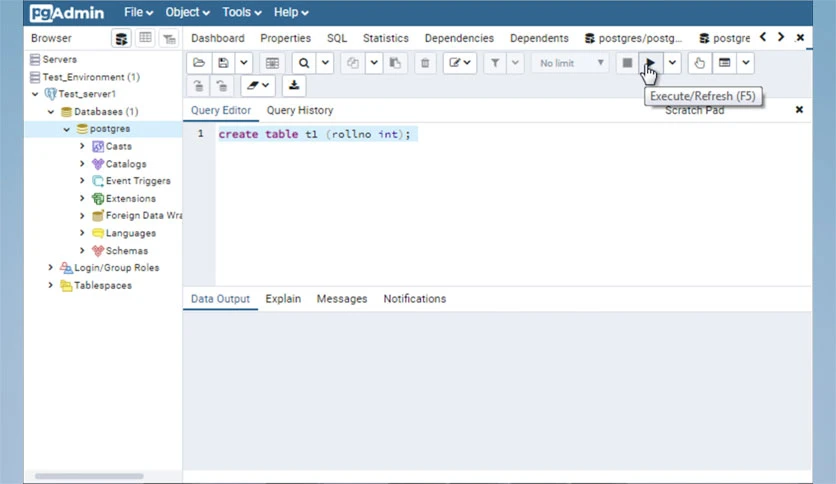The height and width of the screenshot is (484, 836).
Task: Click the View Data grid icon in Browser panel
Action: point(145,38)
